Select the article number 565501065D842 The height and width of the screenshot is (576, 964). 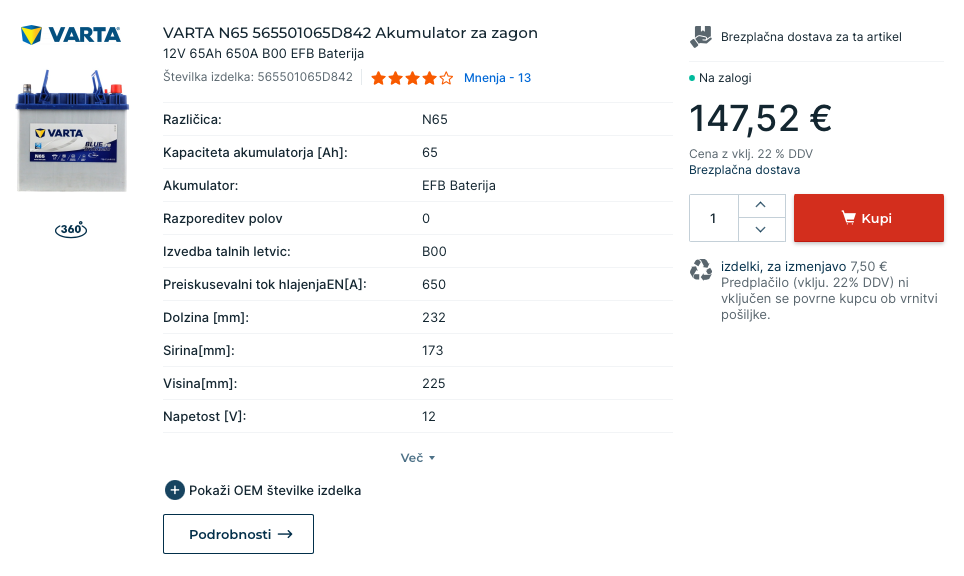[305, 77]
